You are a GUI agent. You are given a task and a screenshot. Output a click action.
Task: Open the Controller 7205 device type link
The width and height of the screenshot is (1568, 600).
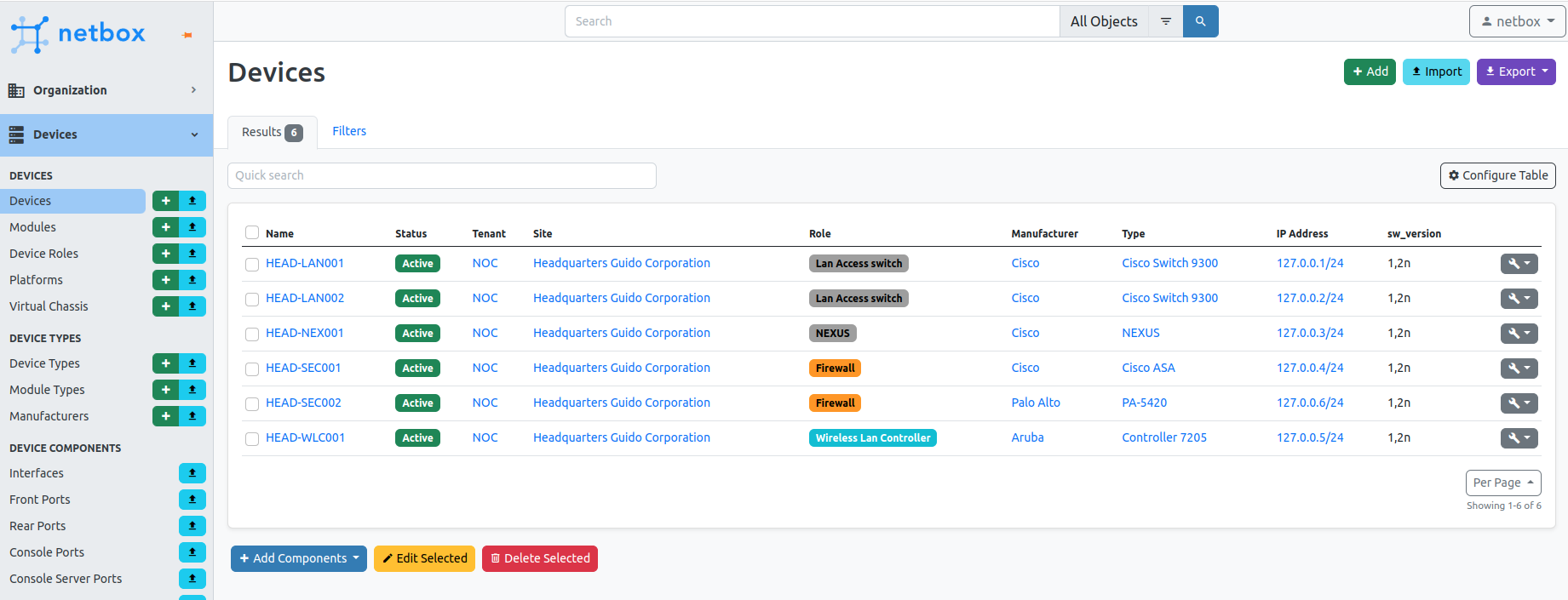1164,437
